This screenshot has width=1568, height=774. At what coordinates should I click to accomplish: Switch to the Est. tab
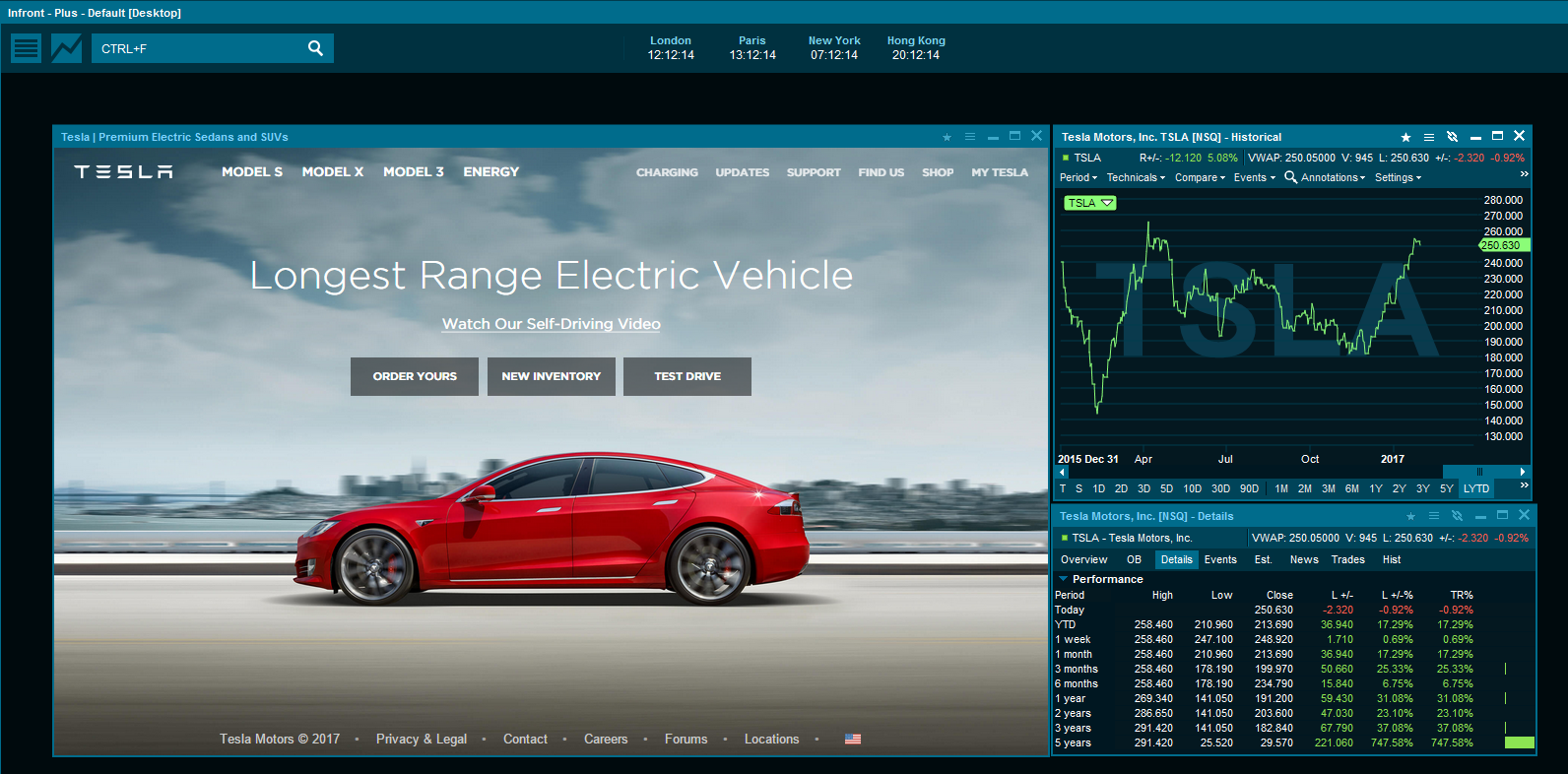click(x=1263, y=559)
